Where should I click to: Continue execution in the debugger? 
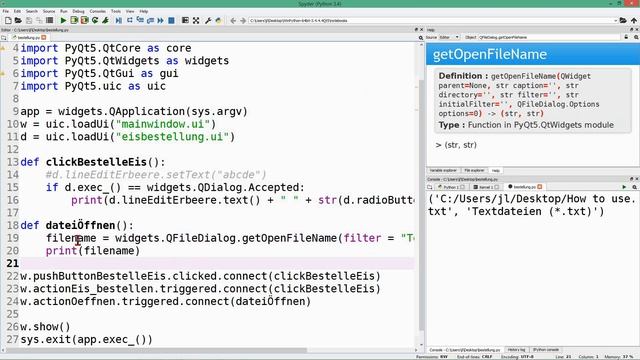click(x=160, y=20)
